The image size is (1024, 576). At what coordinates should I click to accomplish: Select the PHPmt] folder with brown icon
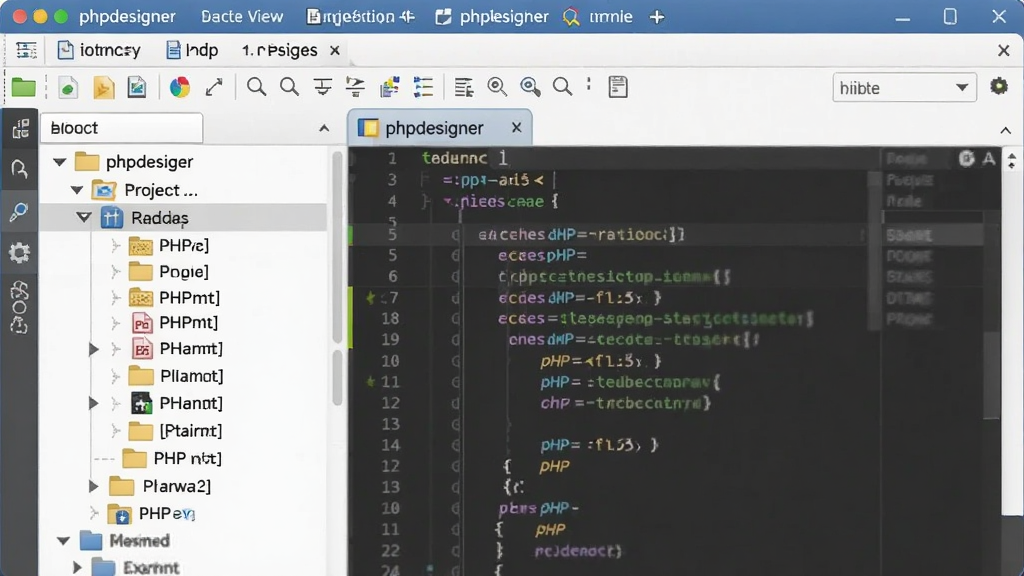point(174,298)
